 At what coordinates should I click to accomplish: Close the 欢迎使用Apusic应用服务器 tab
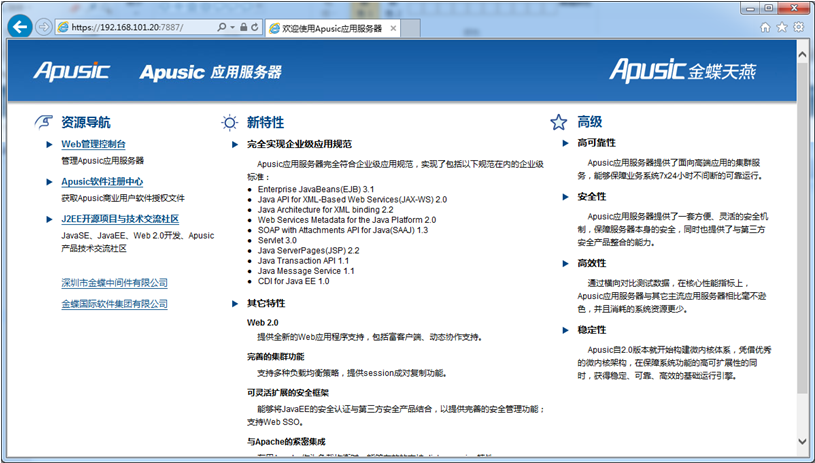(393, 28)
